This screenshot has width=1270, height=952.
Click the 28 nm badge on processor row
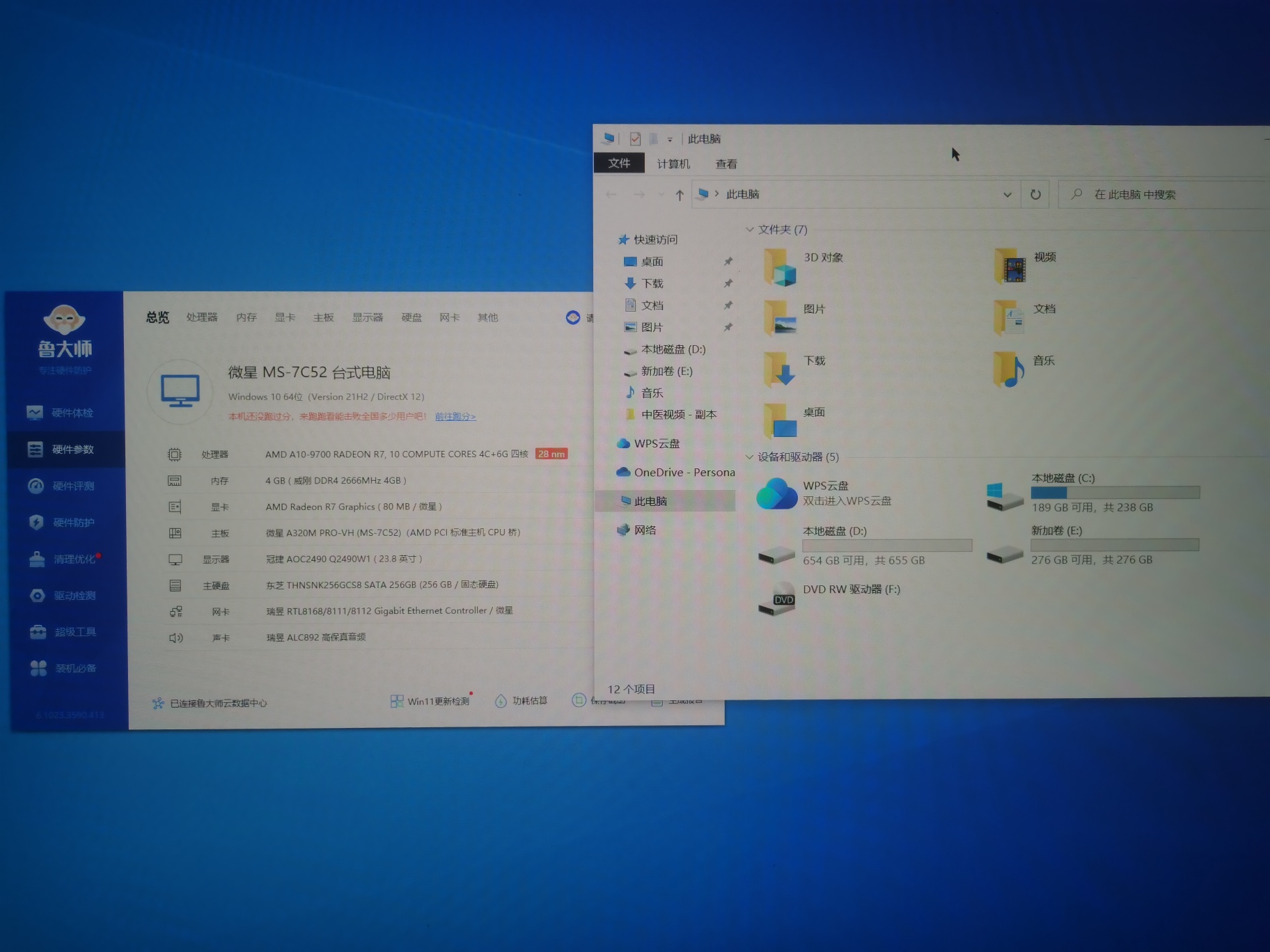[x=551, y=454]
